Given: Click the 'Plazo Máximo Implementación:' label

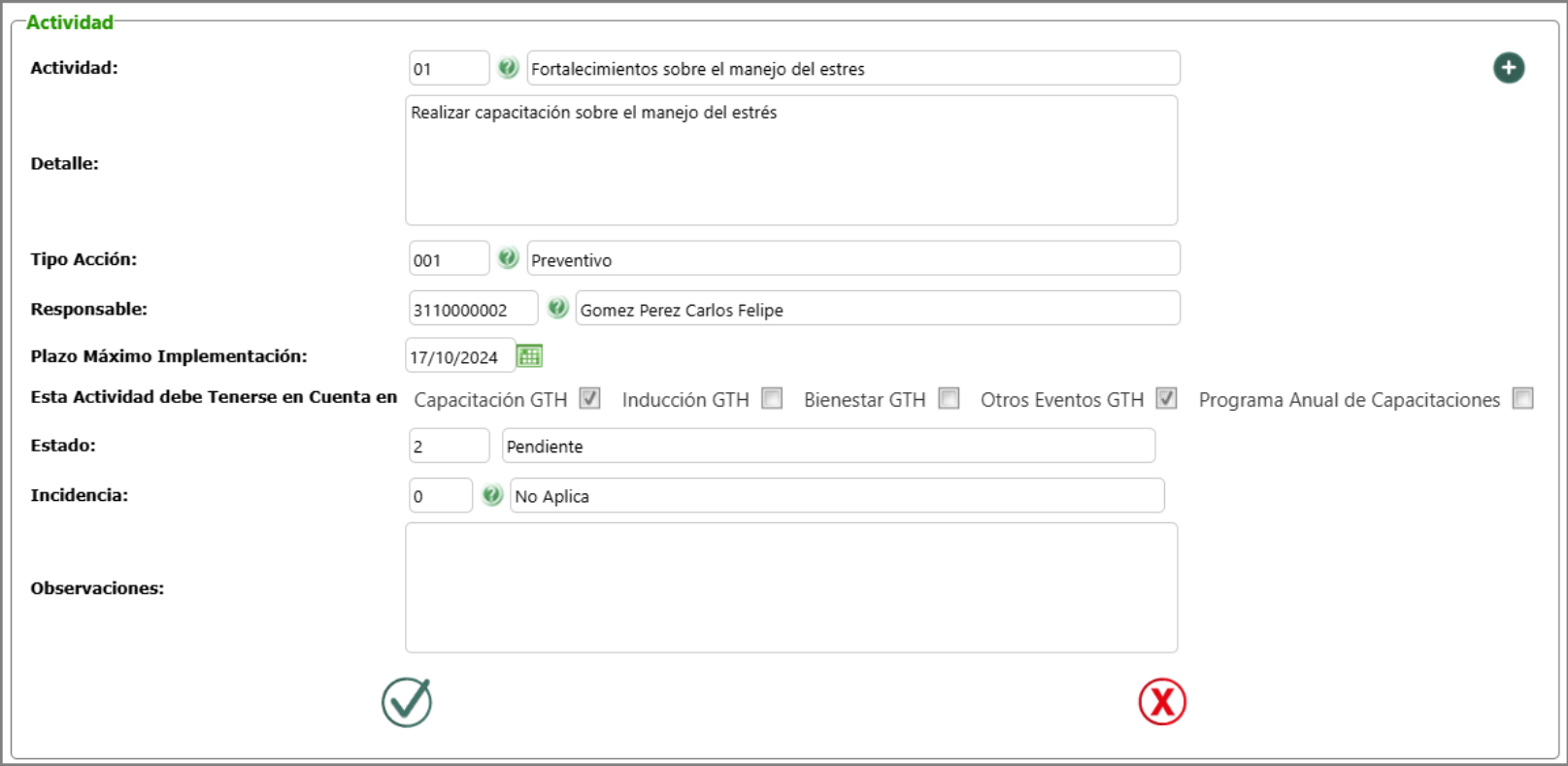Looking at the screenshot, I should point(169,356).
